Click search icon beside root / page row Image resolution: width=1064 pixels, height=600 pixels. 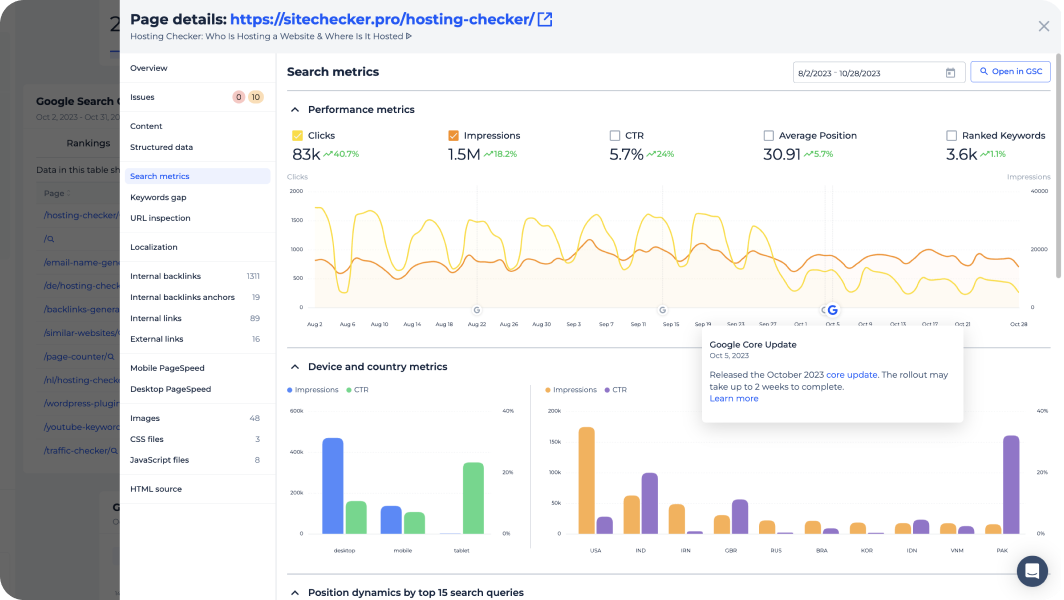tap(51, 239)
